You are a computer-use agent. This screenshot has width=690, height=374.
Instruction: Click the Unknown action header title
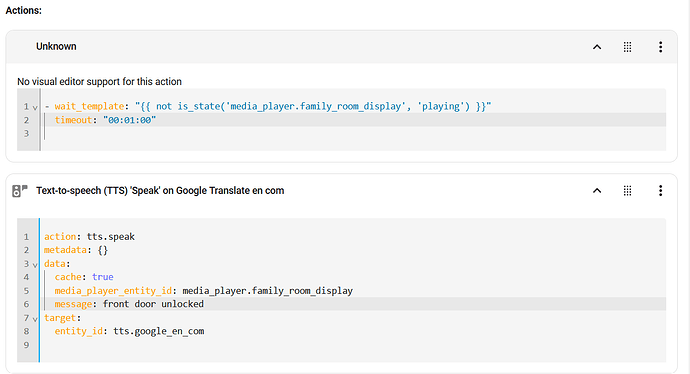(56, 46)
